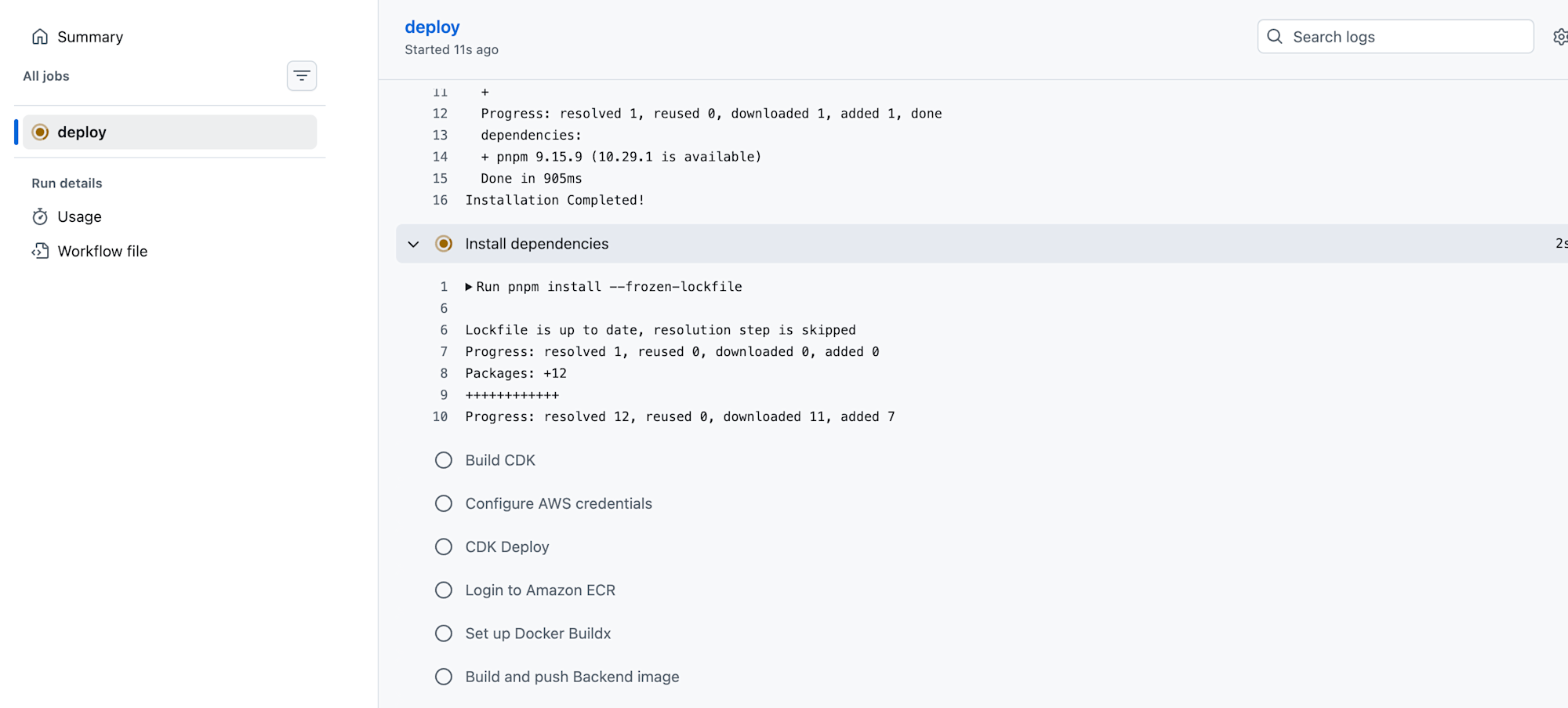Click the Usage stopwatch icon

[40, 217]
